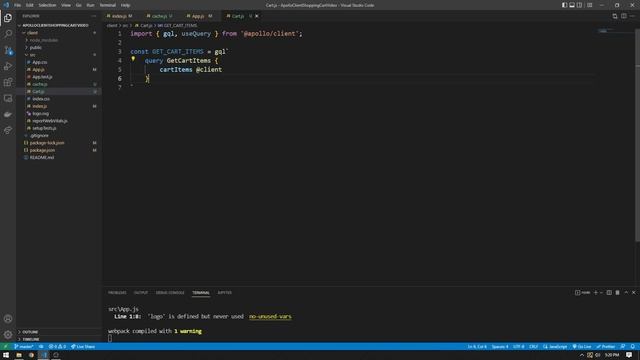Viewport: 640px width, 360px height.
Task: Switch to the cache.js editor tab
Action: (x=159, y=16)
